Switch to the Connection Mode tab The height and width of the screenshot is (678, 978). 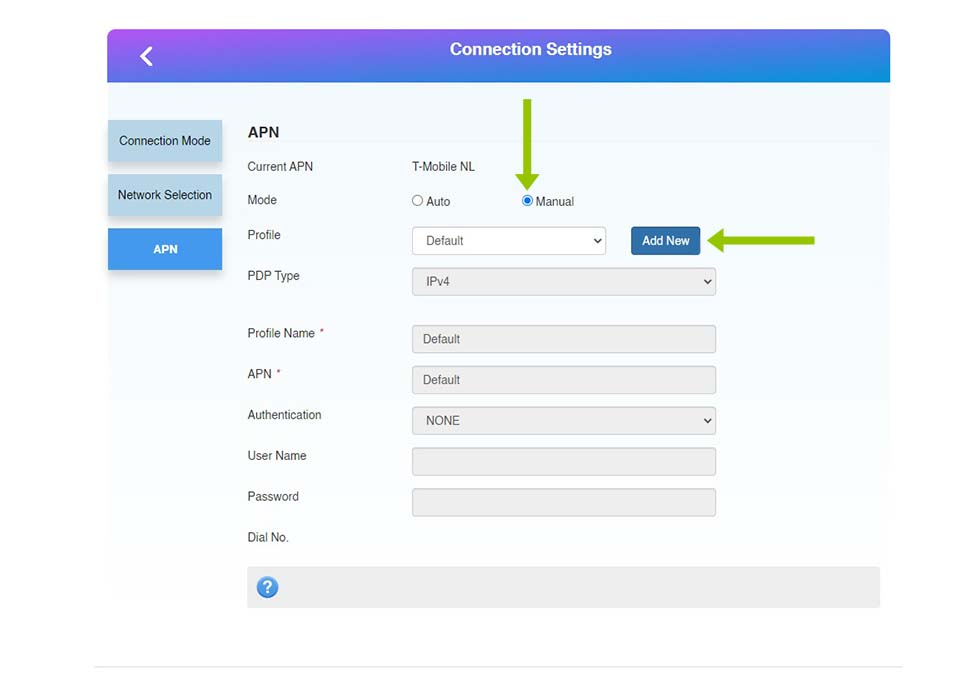[x=165, y=141]
